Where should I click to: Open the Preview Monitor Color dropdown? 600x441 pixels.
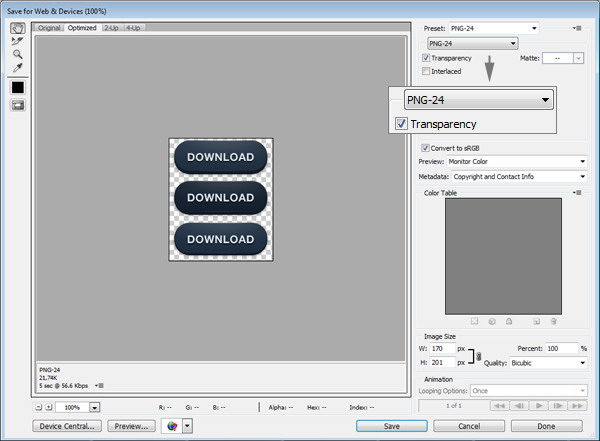pyautogui.click(x=517, y=161)
